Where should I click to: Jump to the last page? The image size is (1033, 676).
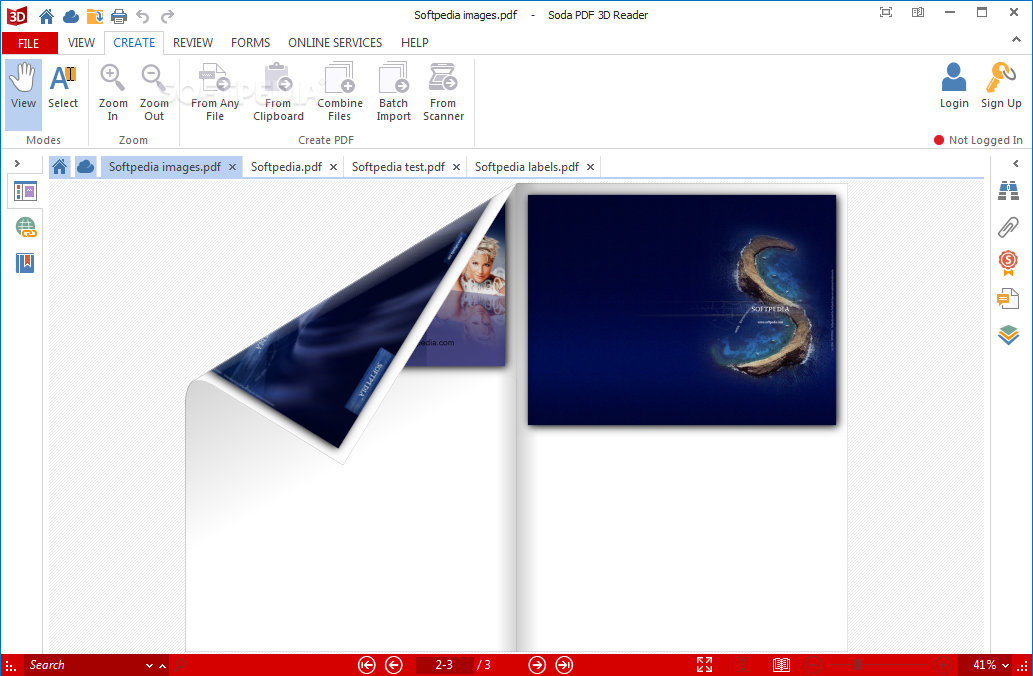click(565, 665)
